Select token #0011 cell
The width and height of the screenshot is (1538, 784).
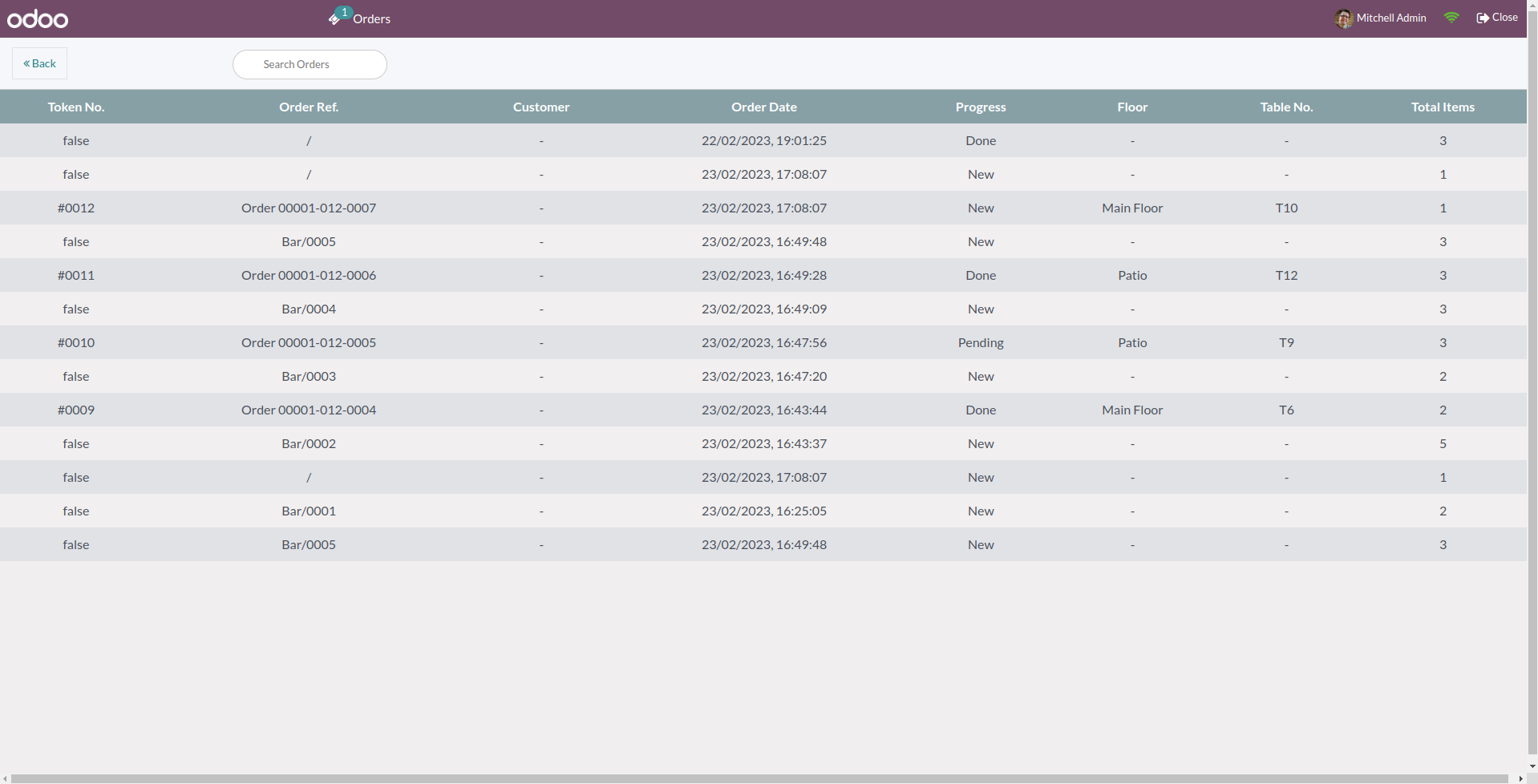click(x=76, y=275)
